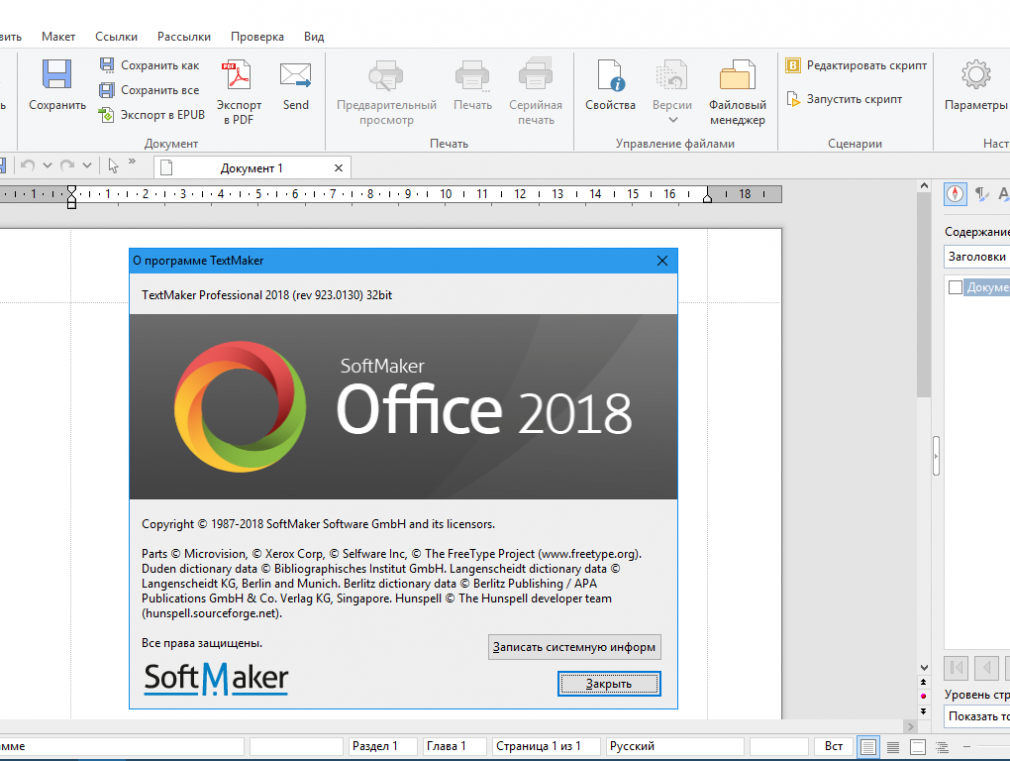Image resolution: width=1010 pixels, height=761 pixels.
Task: Open the Показать то level dropdown
Action: pos(977,717)
